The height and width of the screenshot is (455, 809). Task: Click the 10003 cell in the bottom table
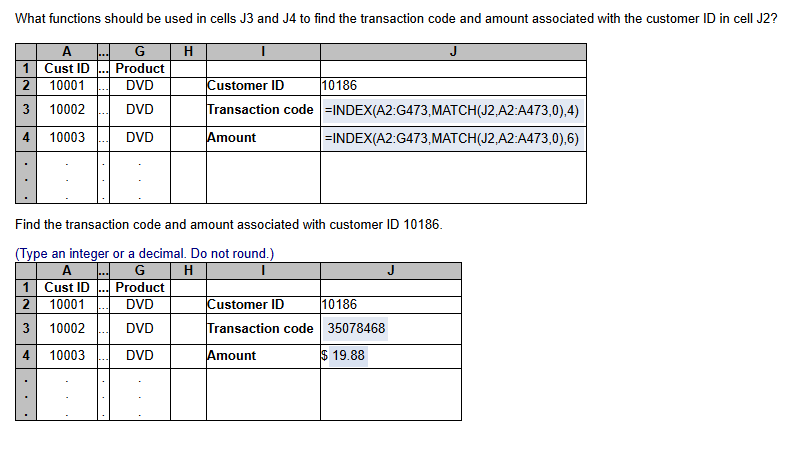tap(67, 356)
